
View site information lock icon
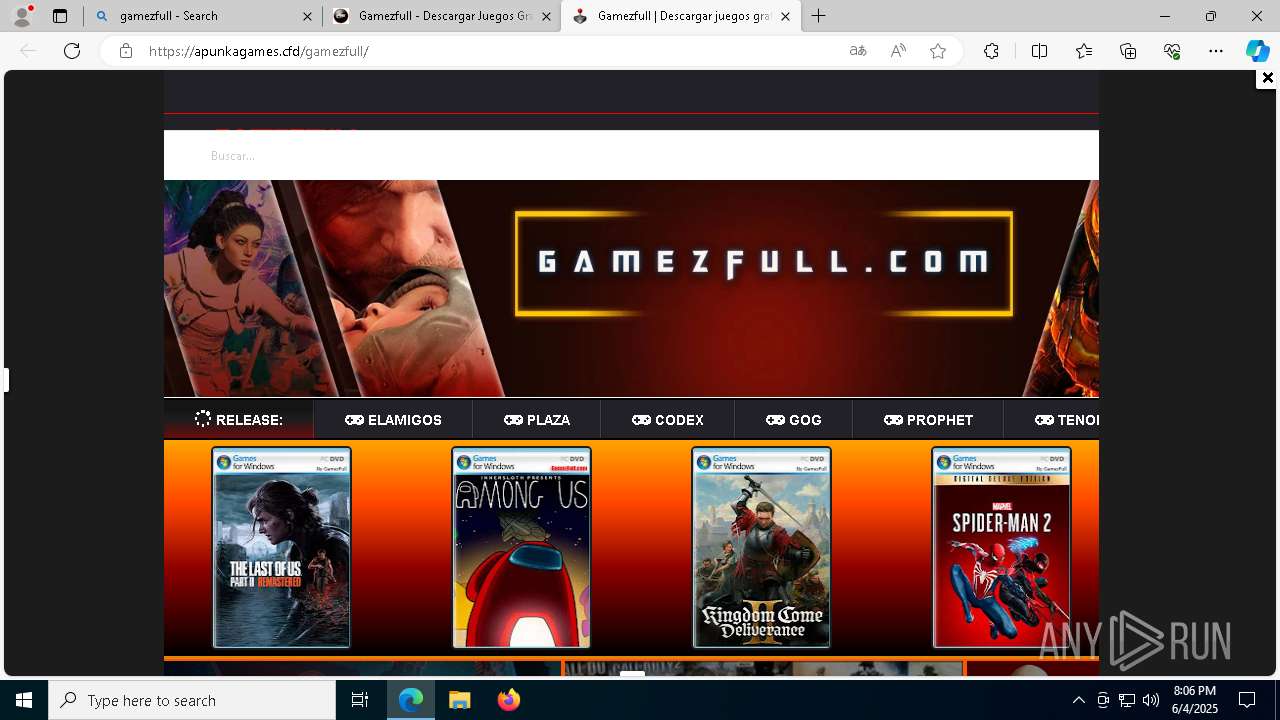pyautogui.click(x=125, y=51)
